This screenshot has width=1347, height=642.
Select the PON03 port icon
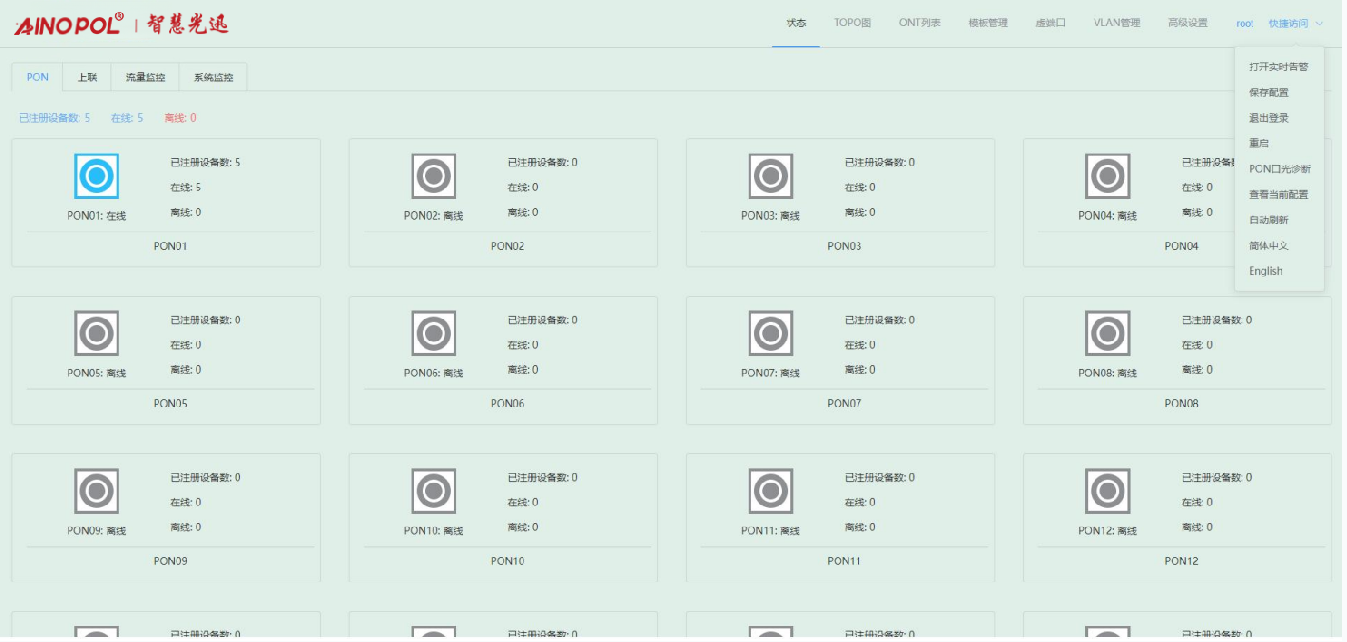pyautogui.click(x=771, y=177)
